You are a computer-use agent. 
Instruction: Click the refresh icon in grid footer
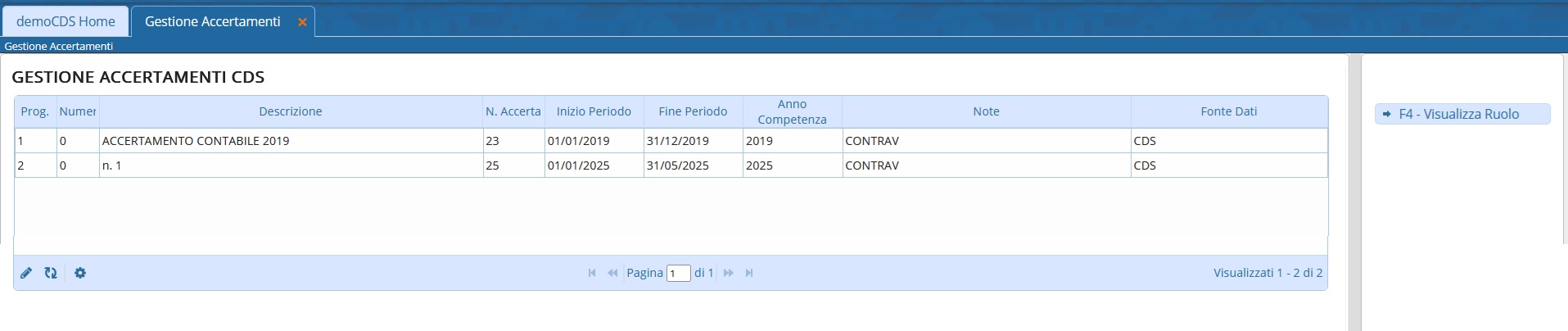pyautogui.click(x=51, y=273)
